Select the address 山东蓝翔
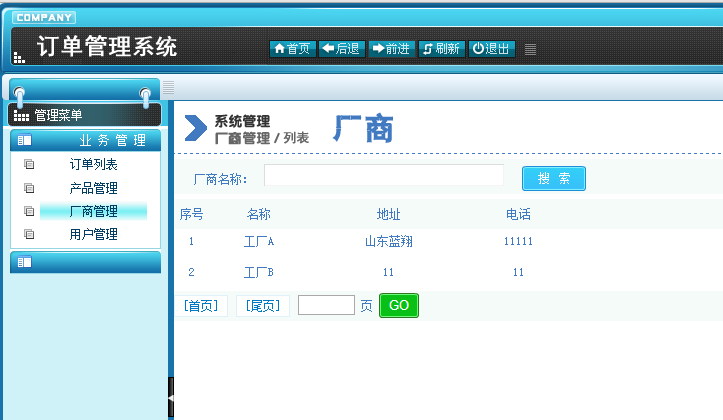 pyautogui.click(x=388, y=241)
